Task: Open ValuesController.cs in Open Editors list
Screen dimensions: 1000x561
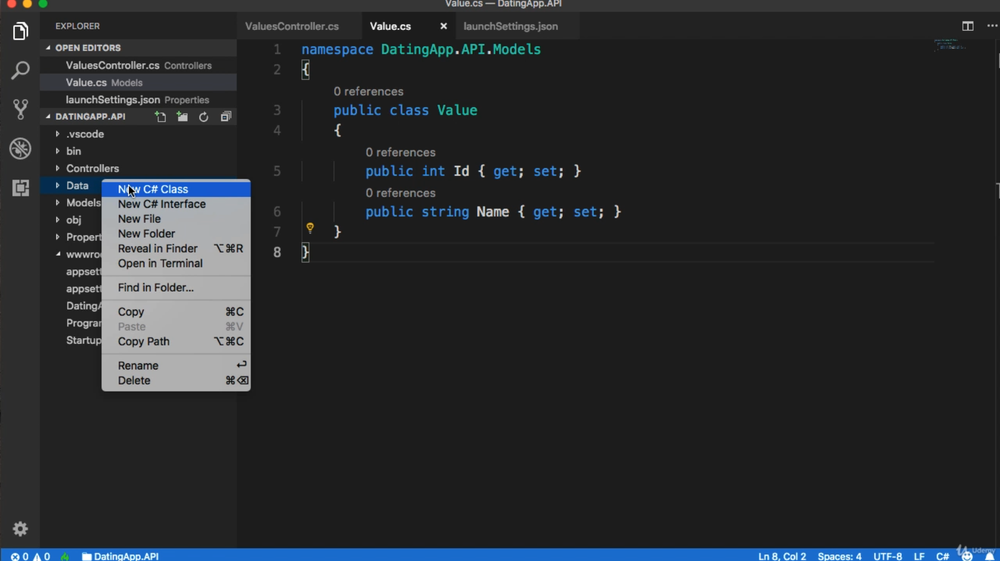Action: pos(138,65)
